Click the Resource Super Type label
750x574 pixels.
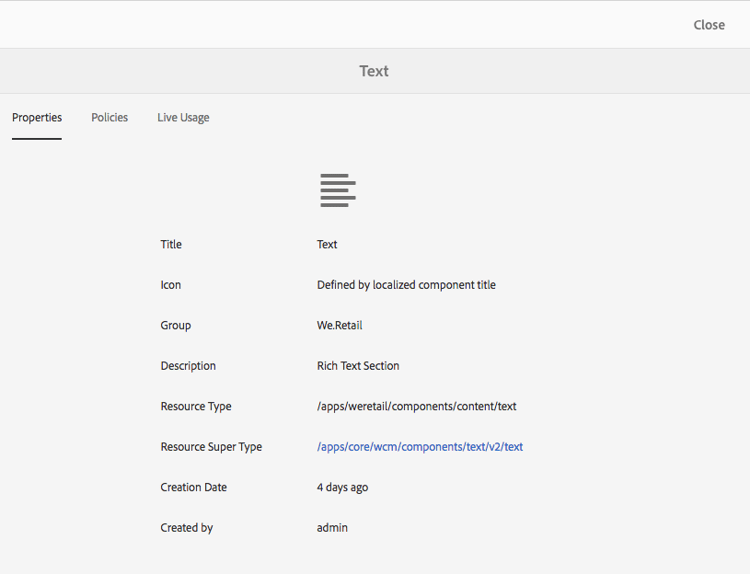(x=211, y=447)
